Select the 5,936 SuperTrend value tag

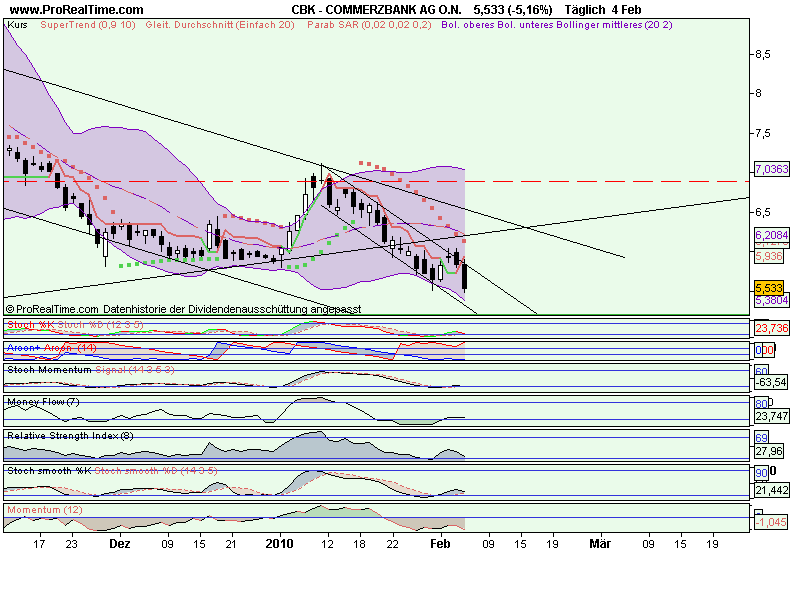coord(769,256)
